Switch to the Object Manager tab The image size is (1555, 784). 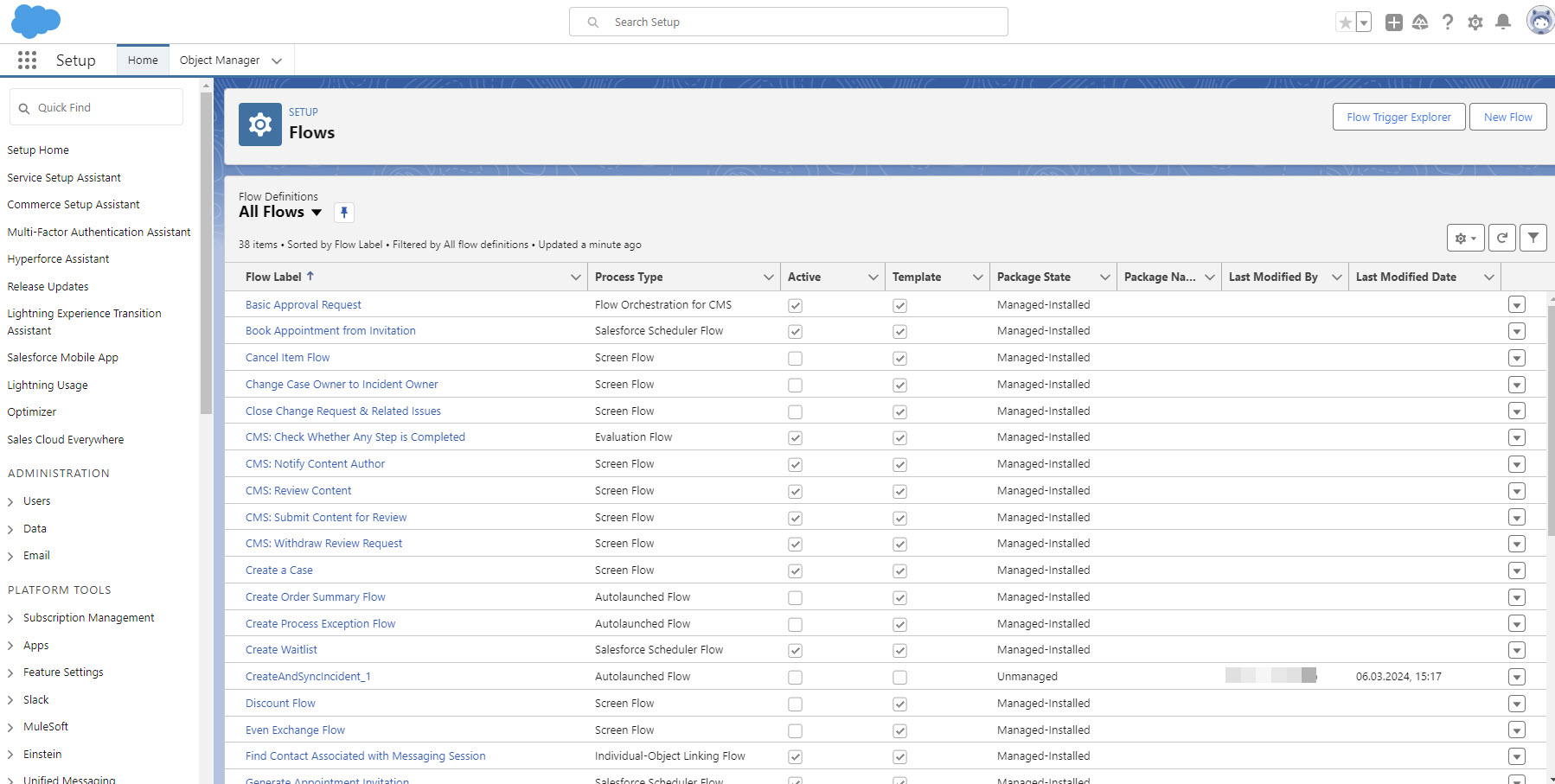(220, 61)
